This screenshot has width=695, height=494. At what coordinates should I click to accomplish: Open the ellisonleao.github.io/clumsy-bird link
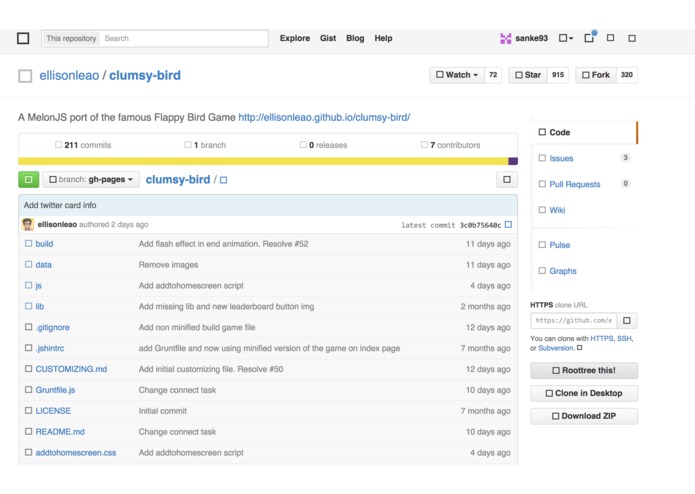click(324, 117)
